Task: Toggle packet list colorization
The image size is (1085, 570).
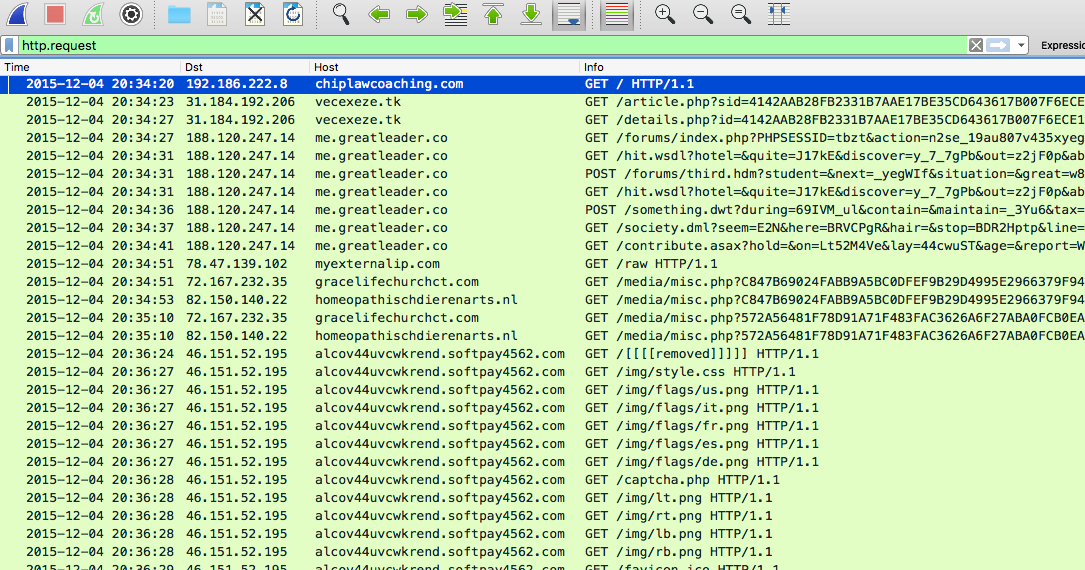Action: tap(616, 14)
